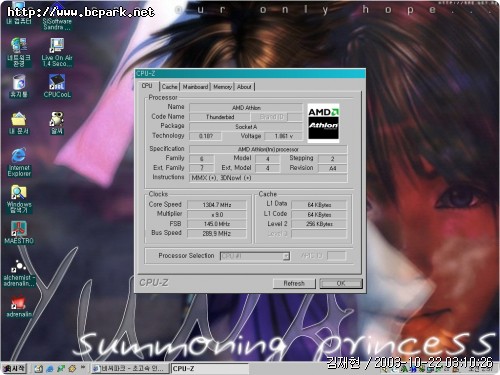This screenshot has width=500, height=375.
Task: Click the Family value 6
Action: point(202,159)
